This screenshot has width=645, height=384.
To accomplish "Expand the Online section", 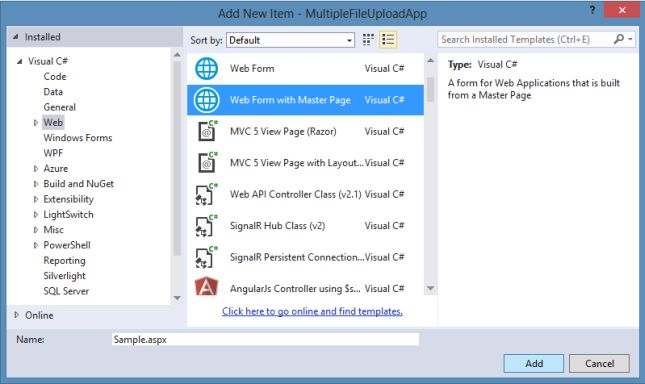I will (16, 315).
